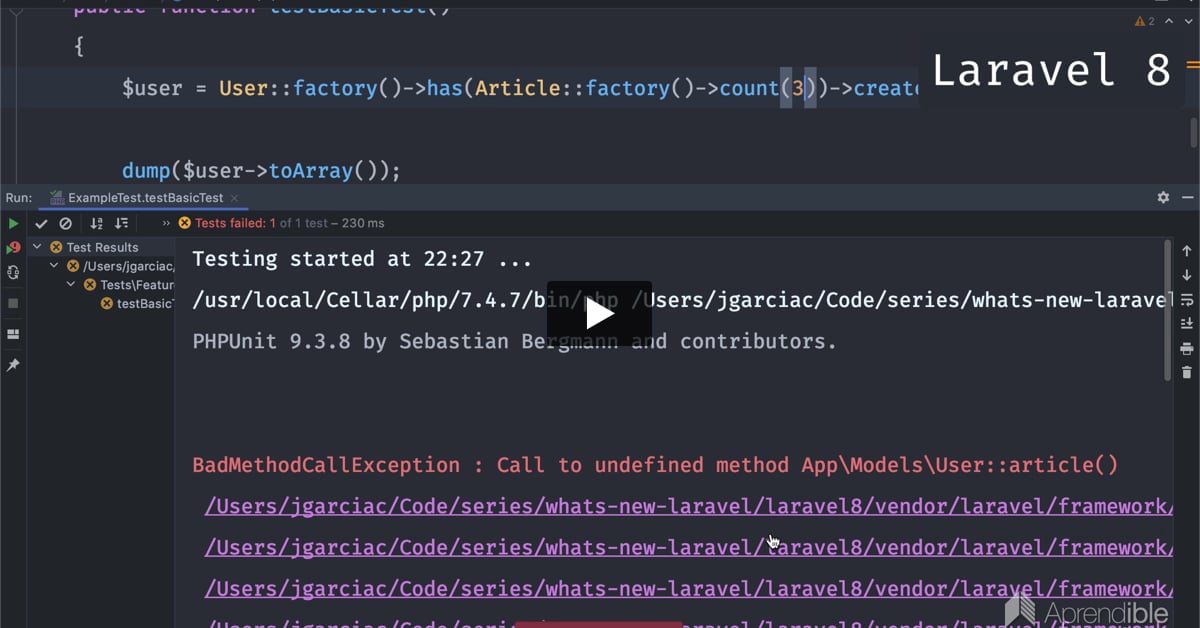Toggle Show Ignored tests filter
Image resolution: width=1200 pixels, height=628 pixels.
pos(66,224)
